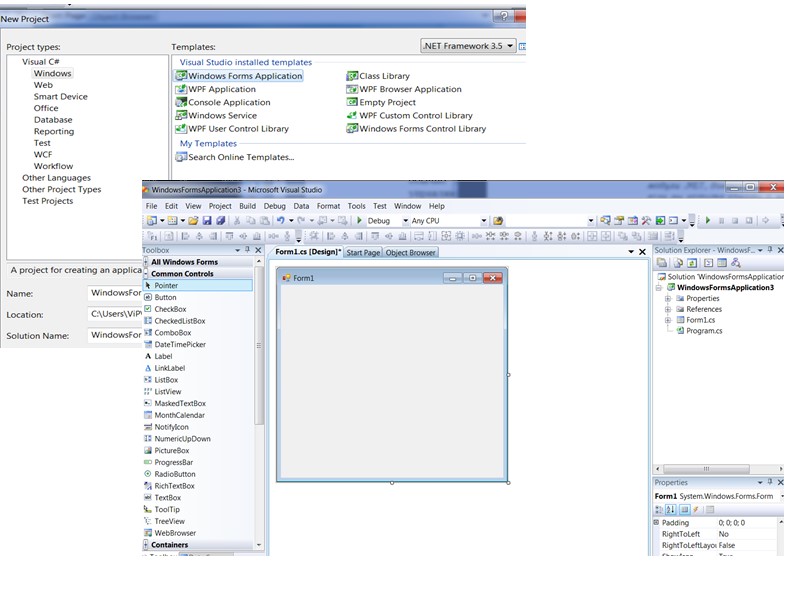Select Other Languages project type

pyautogui.click(x=56, y=178)
